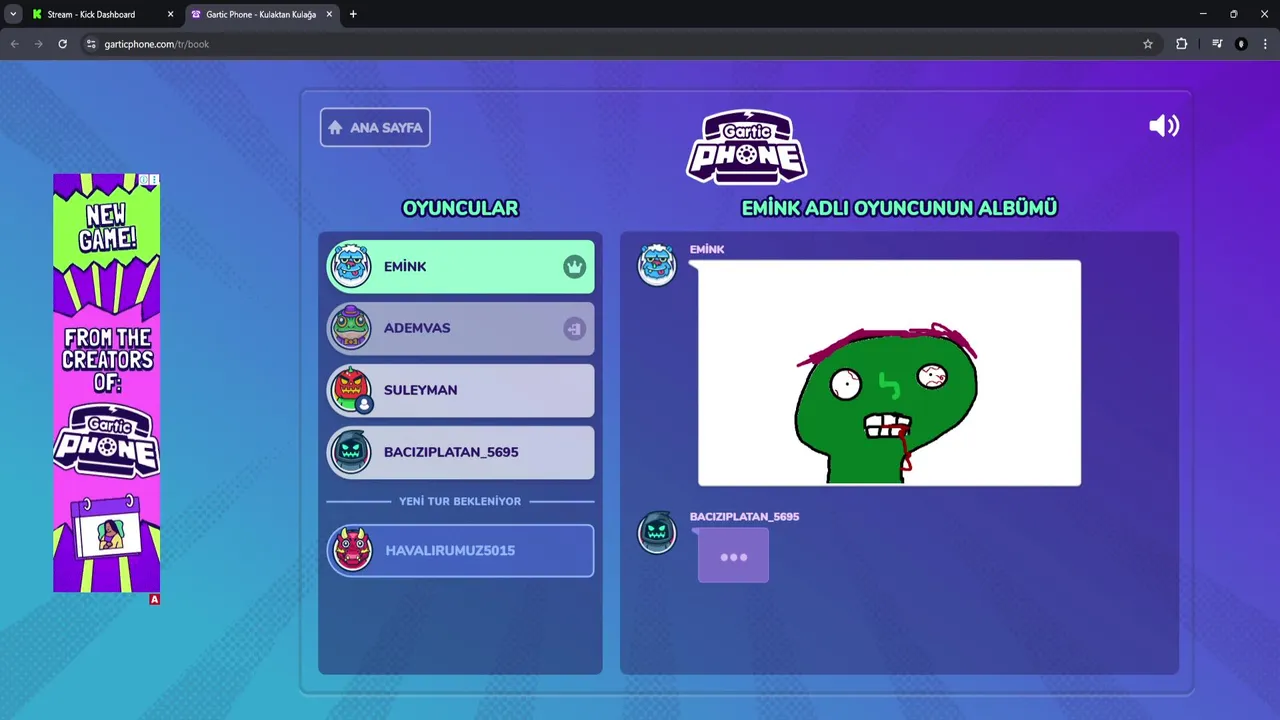Open the Chrome three-dot menu
The height and width of the screenshot is (720, 1280).
pos(1265,44)
